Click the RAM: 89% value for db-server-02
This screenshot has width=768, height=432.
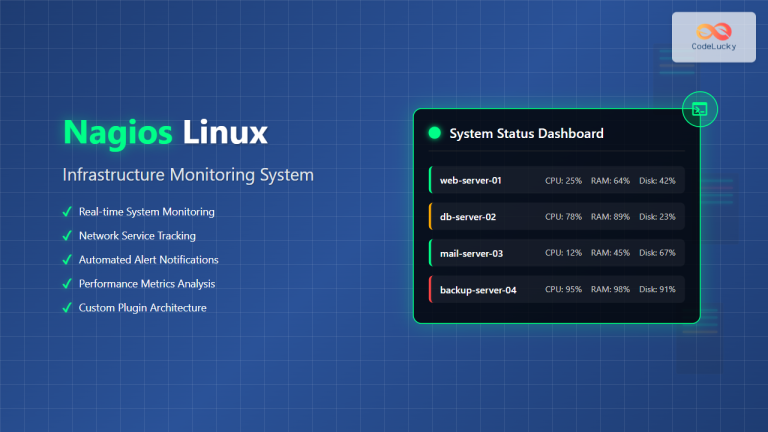tap(610, 217)
